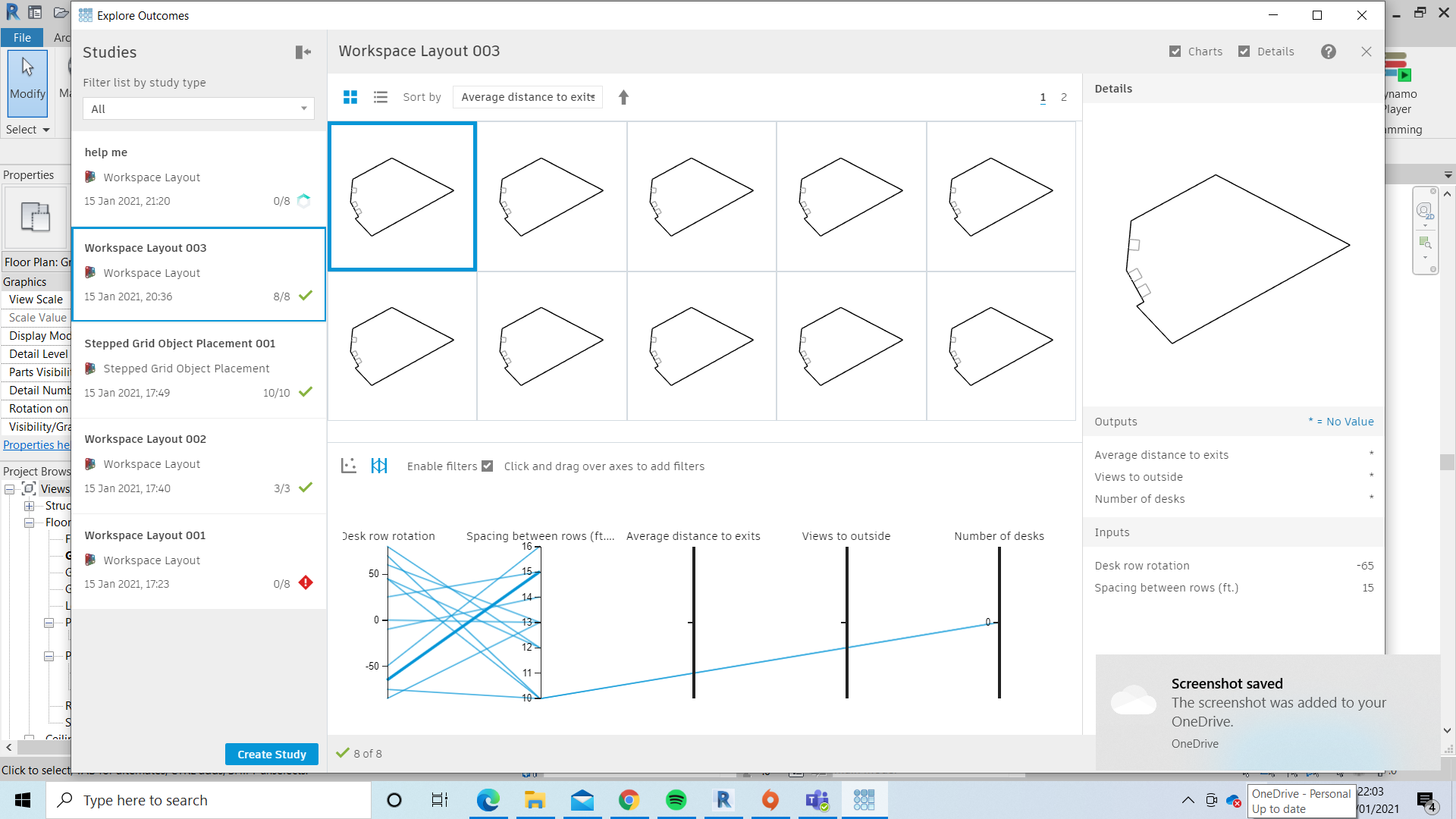The width and height of the screenshot is (1456, 819).
Task: Open the Sort by dropdown
Action: (527, 97)
